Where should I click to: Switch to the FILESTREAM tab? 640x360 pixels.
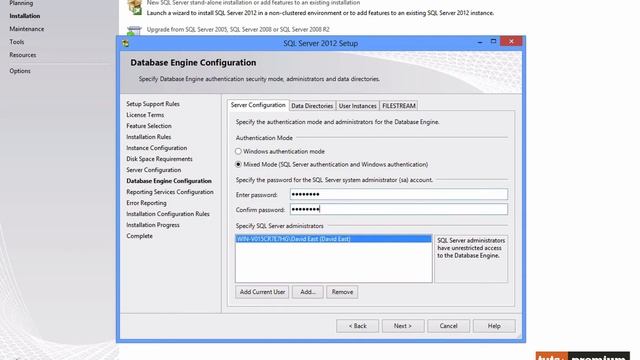[399, 106]
